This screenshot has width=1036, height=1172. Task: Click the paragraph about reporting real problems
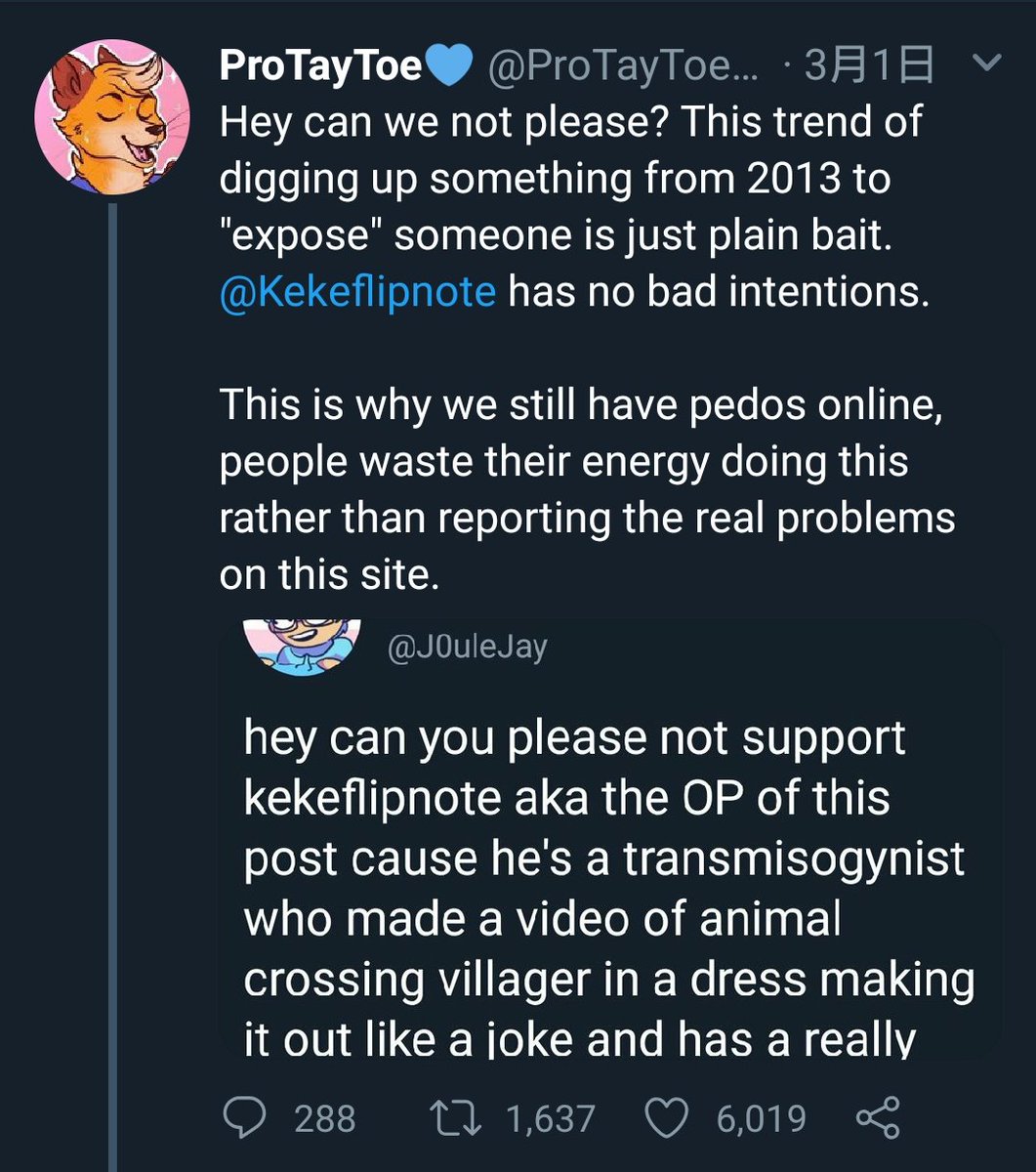tap(588, 489)
